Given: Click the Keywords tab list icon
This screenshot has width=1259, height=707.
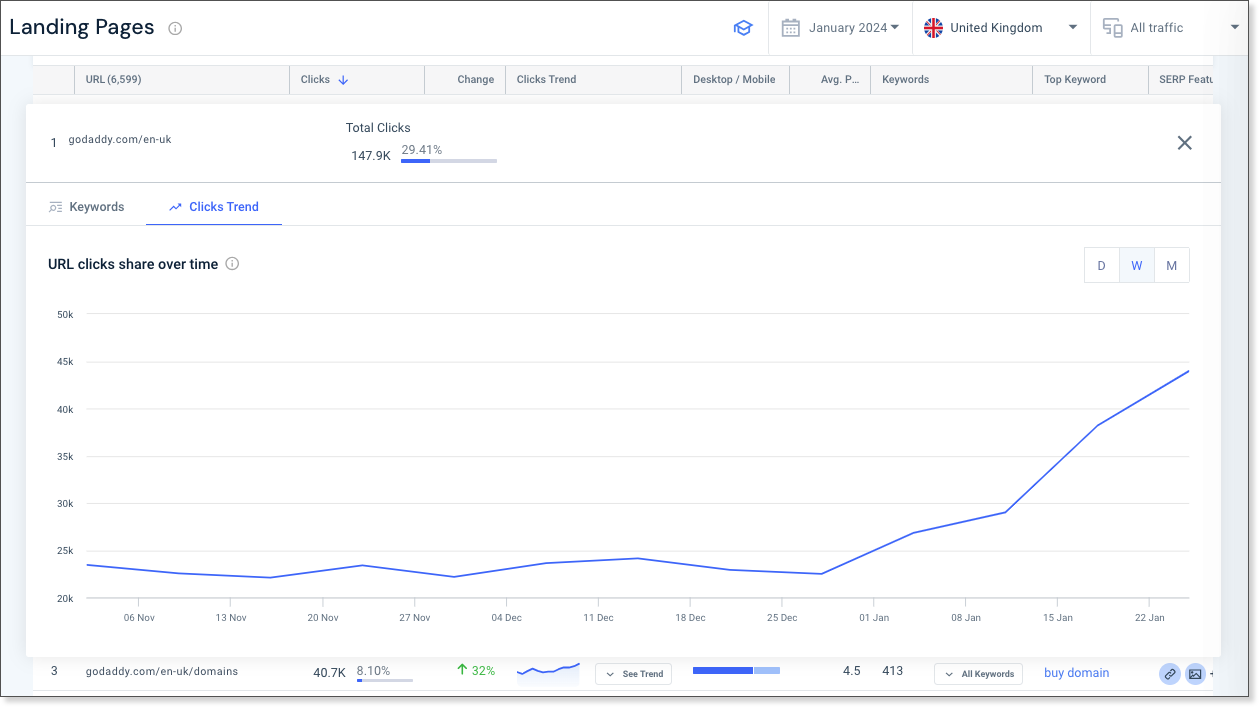Looking at the screenshot, I should click(x=56, y=207).
